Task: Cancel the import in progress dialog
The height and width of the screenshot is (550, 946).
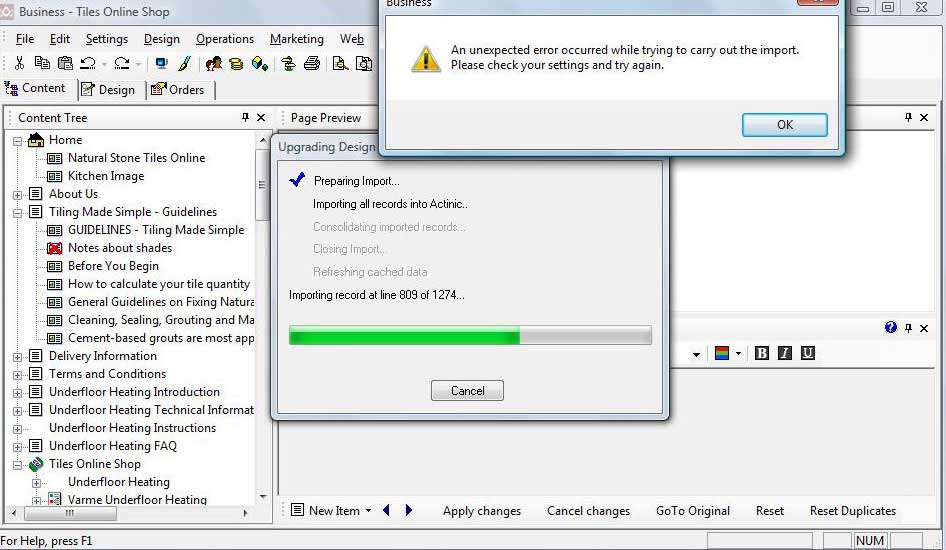Action: click(x=467, y=391)
